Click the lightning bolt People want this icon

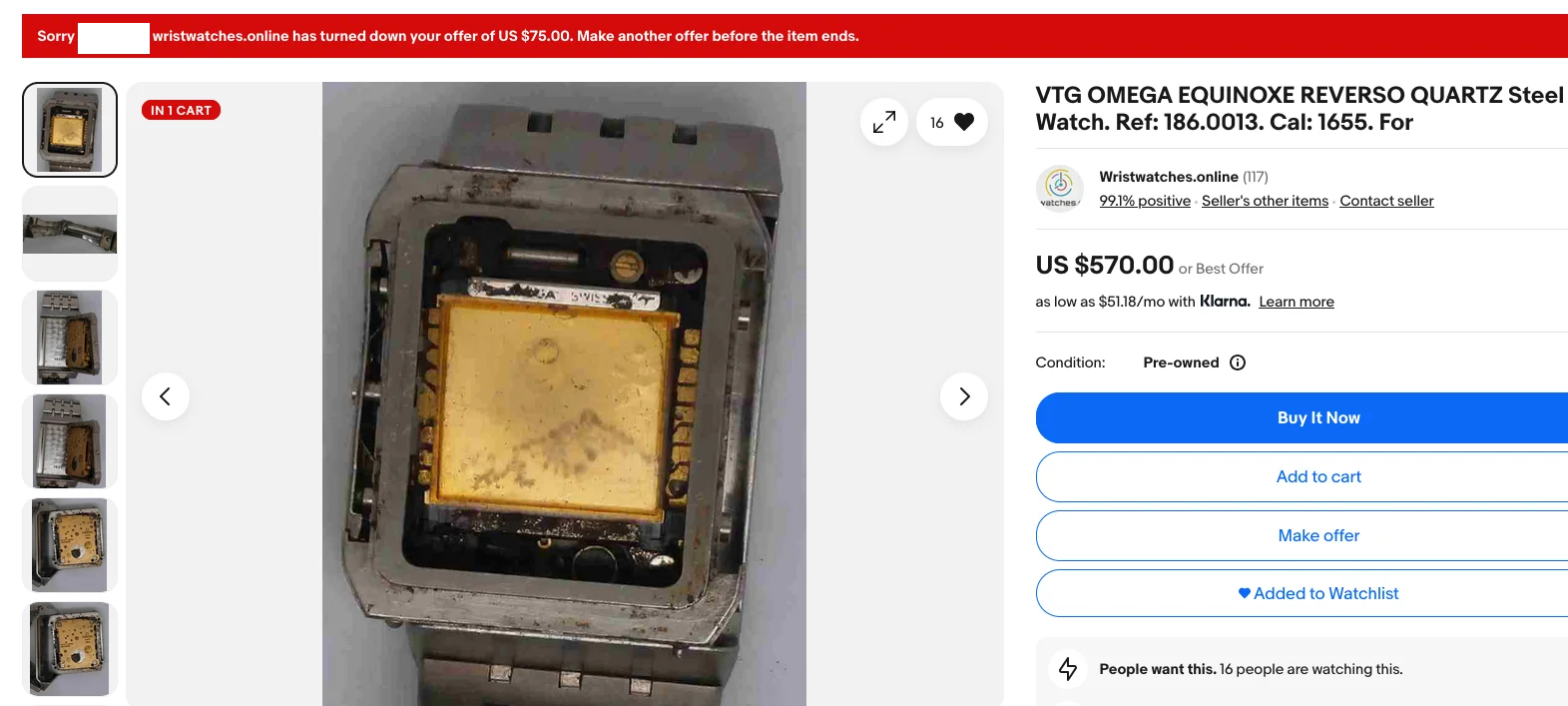[x=1068, y=669]
